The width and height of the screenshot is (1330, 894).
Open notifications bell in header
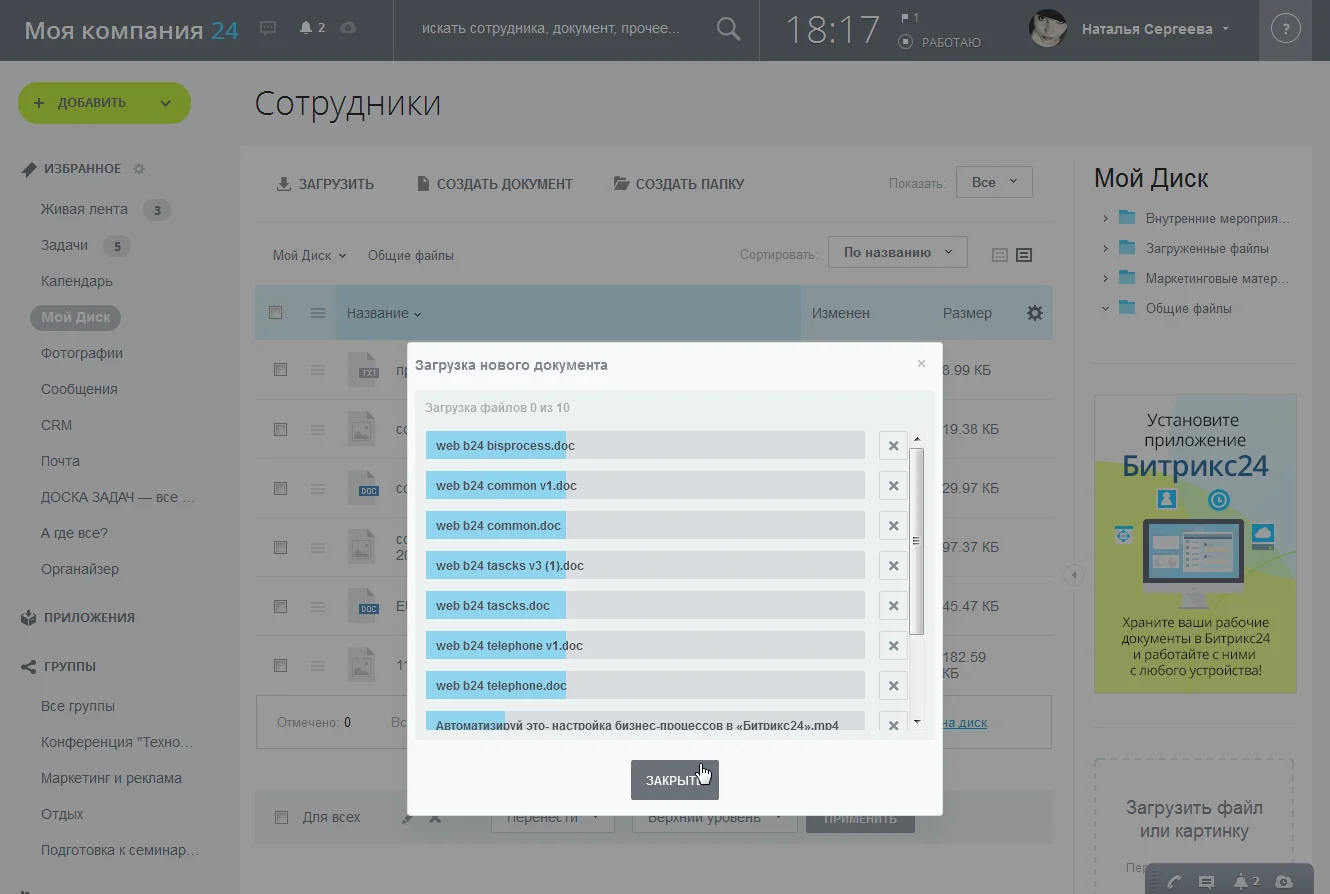[306, 28]
